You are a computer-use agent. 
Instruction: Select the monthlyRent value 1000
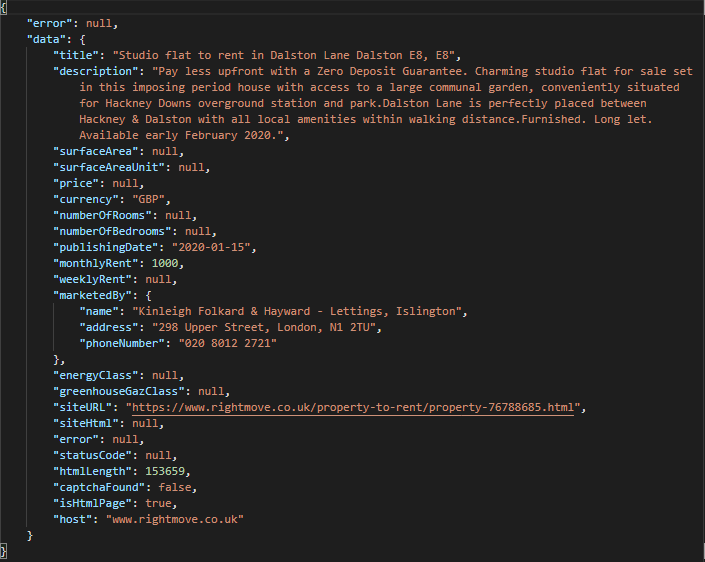pos(165,263)
